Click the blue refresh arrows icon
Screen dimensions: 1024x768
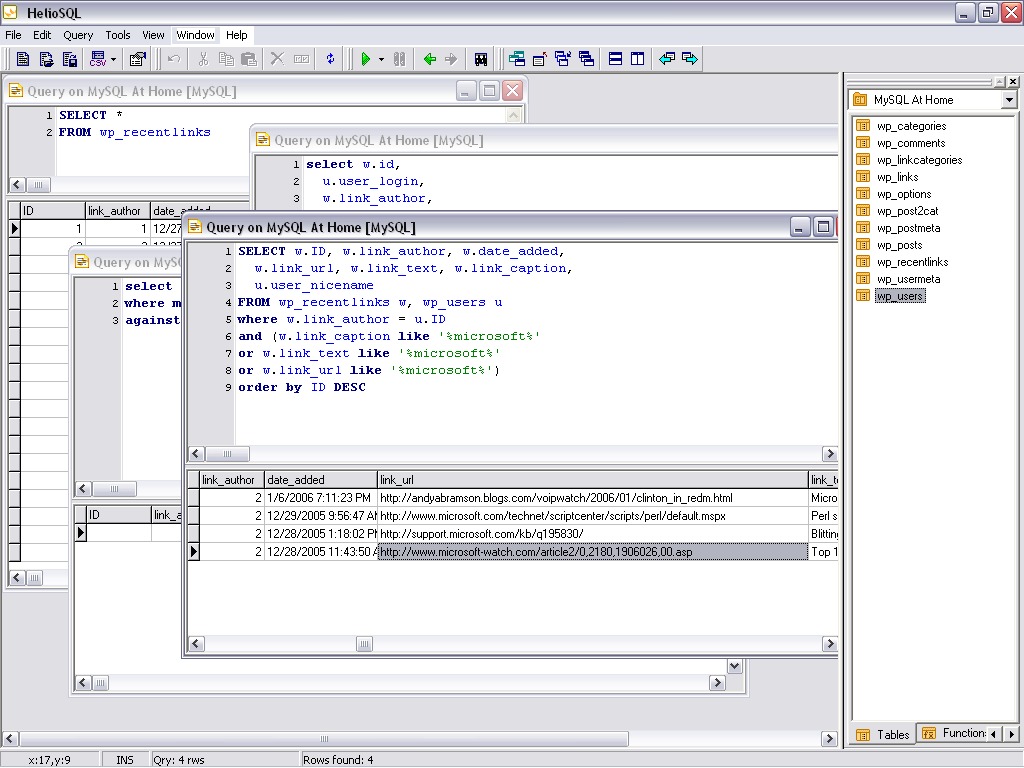(330, 60)
